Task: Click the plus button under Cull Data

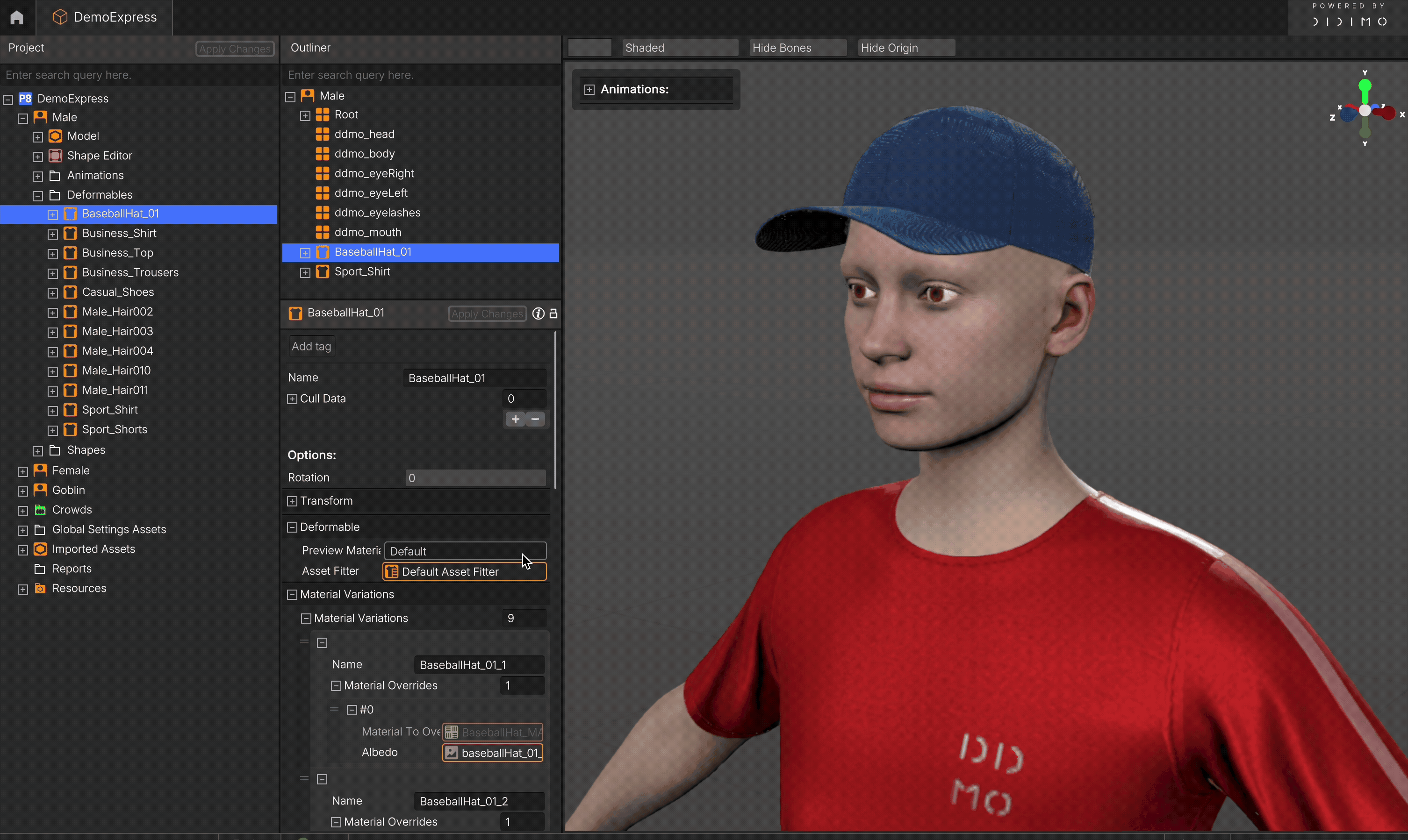Action: point(515,420)
